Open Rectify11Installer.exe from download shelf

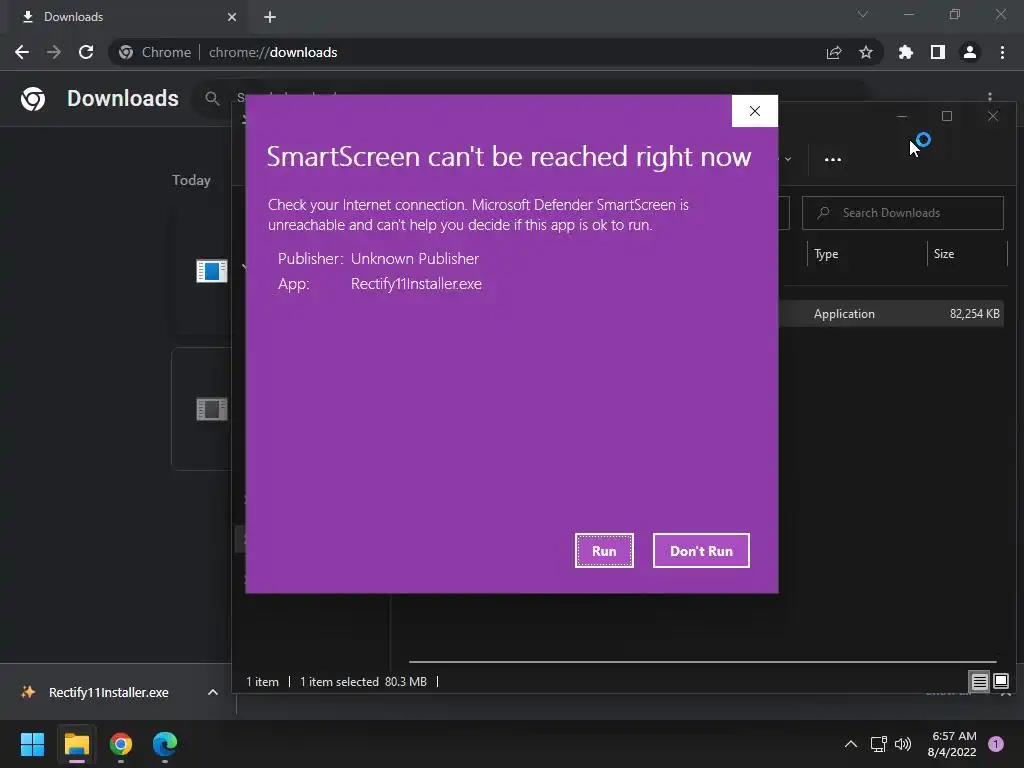[x=108, y=692]
